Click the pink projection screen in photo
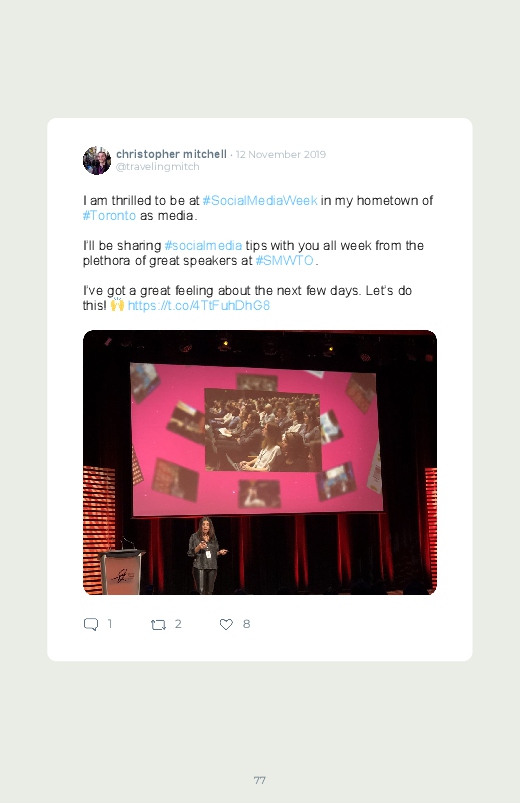 [x=256, y=439]
